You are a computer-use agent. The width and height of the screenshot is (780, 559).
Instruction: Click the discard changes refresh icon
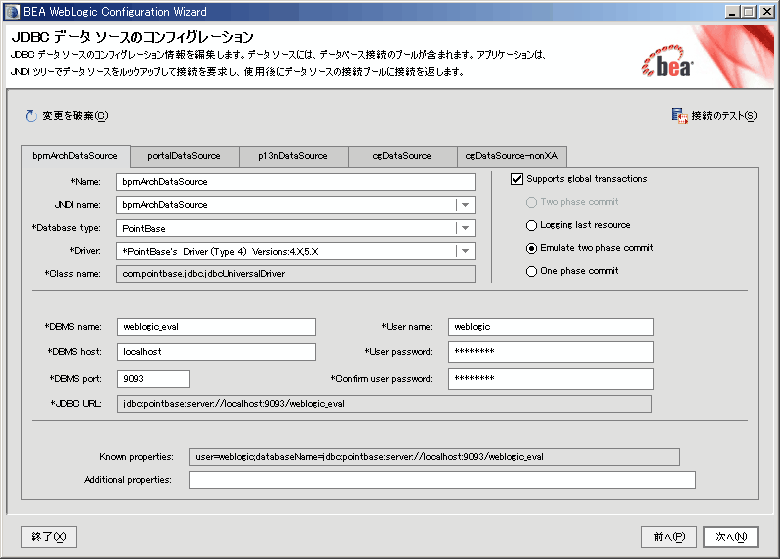tap(31, 116)
